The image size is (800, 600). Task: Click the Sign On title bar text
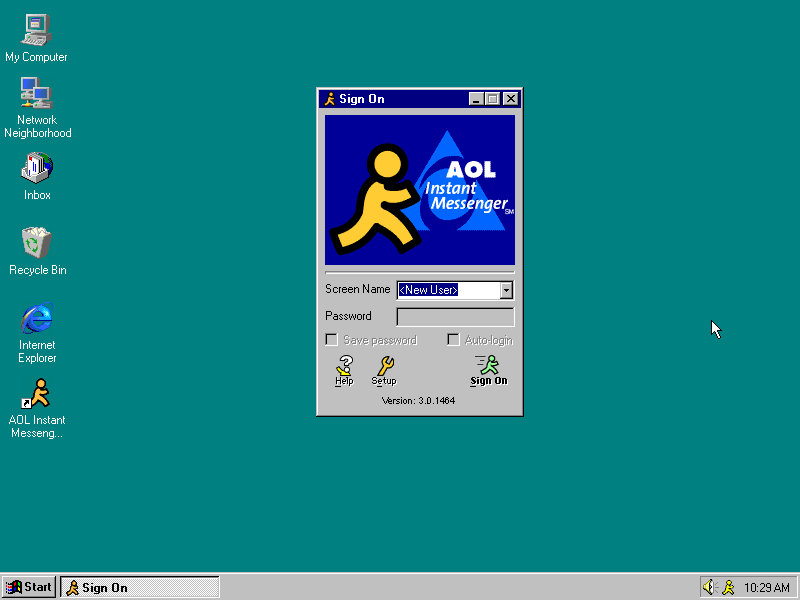(x=362, y=99)
